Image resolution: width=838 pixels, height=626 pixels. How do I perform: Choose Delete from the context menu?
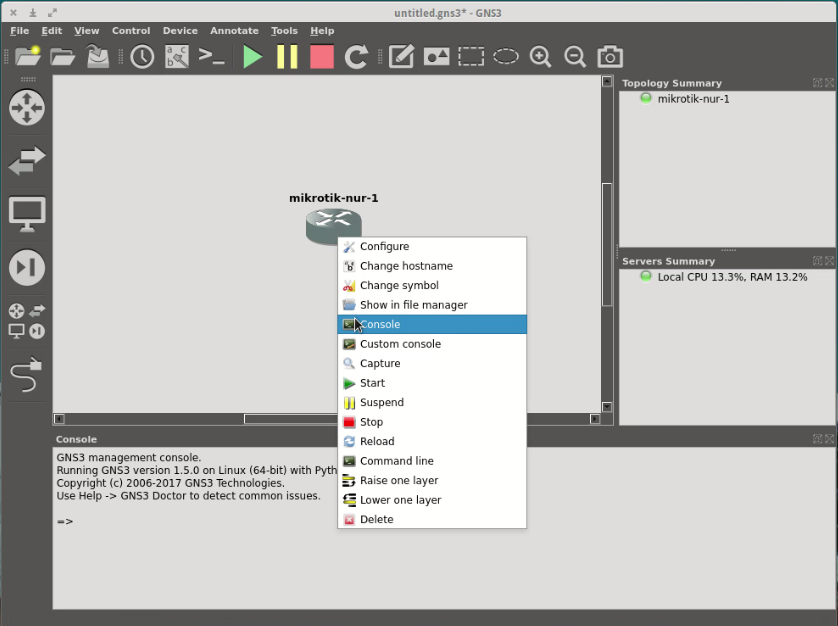click(432, 520)
